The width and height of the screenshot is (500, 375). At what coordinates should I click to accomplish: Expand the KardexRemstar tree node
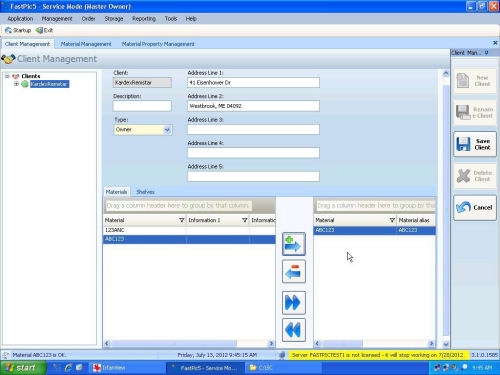click(x=16, y=84)
